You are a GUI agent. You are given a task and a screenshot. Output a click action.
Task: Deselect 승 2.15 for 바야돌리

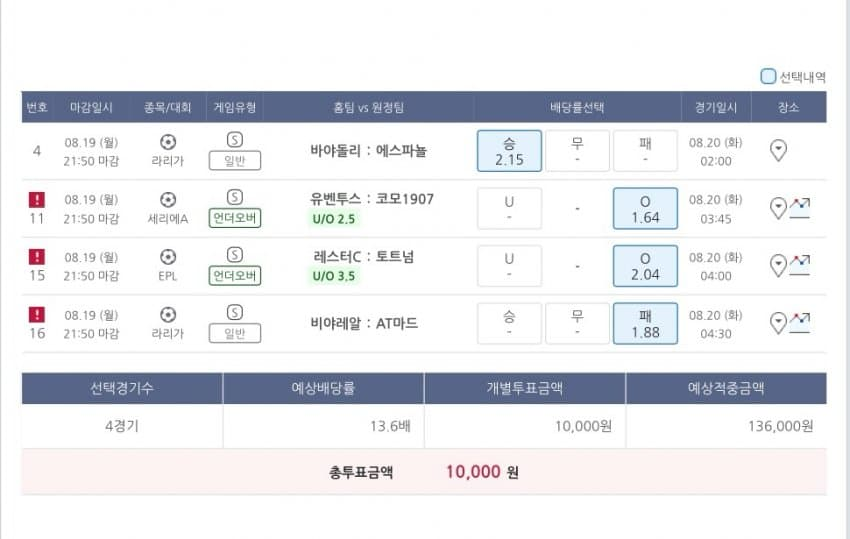coord(509,150)
